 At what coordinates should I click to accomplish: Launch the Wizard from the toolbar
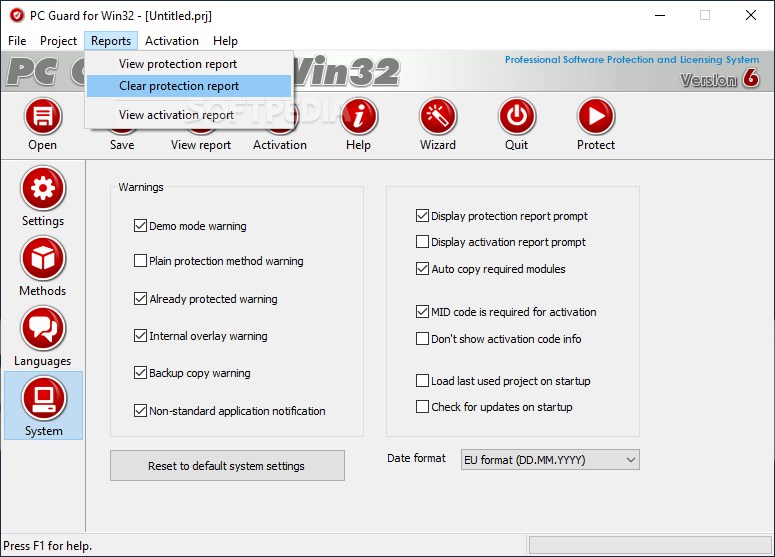[x=438, y=117]
